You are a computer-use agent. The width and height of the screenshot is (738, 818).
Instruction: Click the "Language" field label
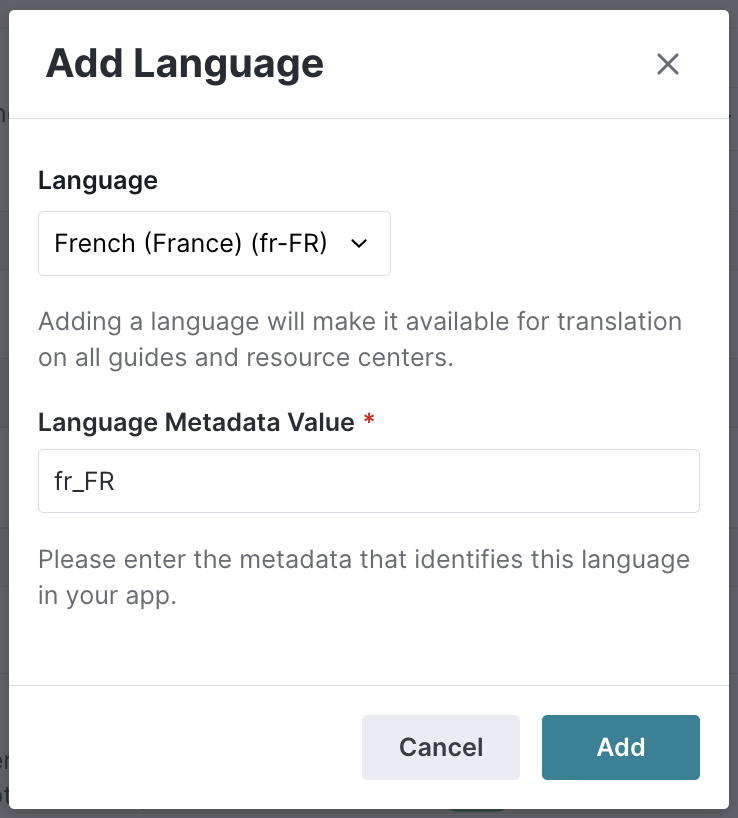[x=98, y=181]
